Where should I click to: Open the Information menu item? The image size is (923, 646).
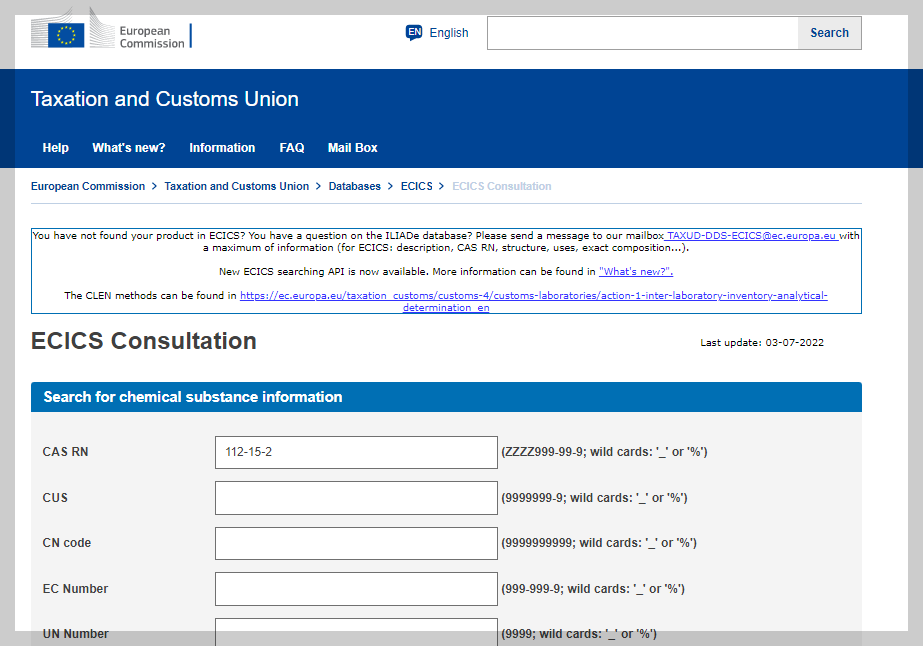(x=222, y=148)
